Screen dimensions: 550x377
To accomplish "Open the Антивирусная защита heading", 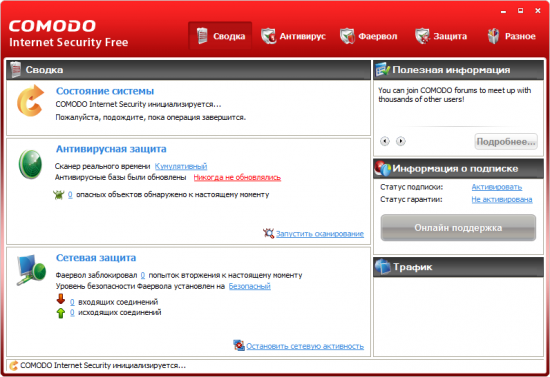I will coord(111,149).
